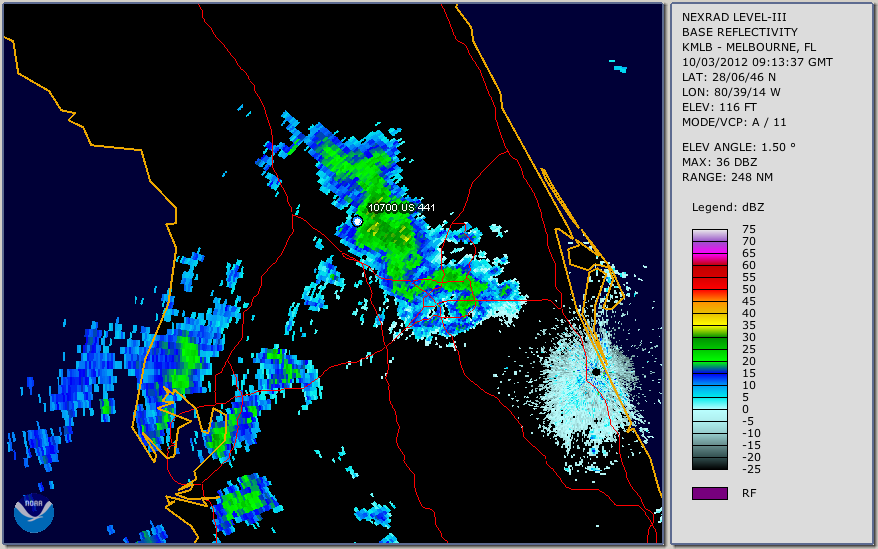Select the 'MODE/VCP: A / 11' line
Viewport: 878px width, 549px height.
[734, 122]
